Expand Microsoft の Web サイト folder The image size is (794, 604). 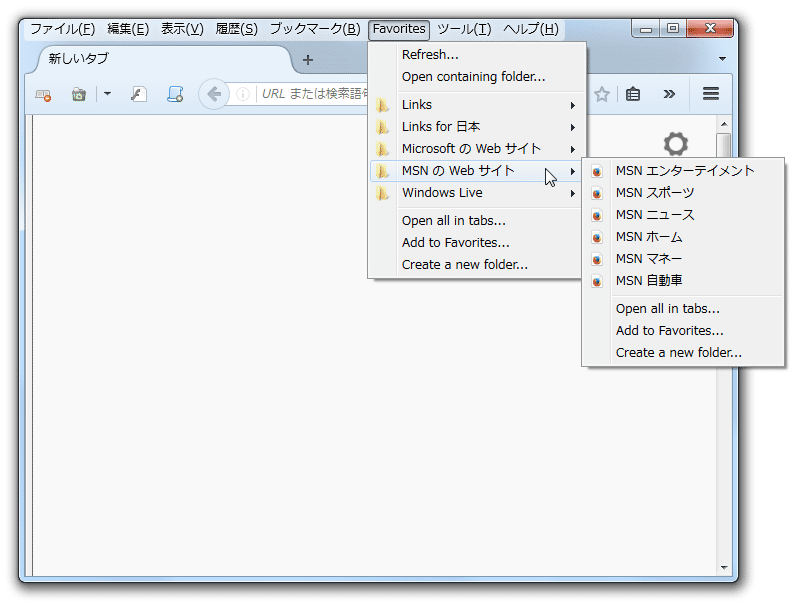click(478, 149)
